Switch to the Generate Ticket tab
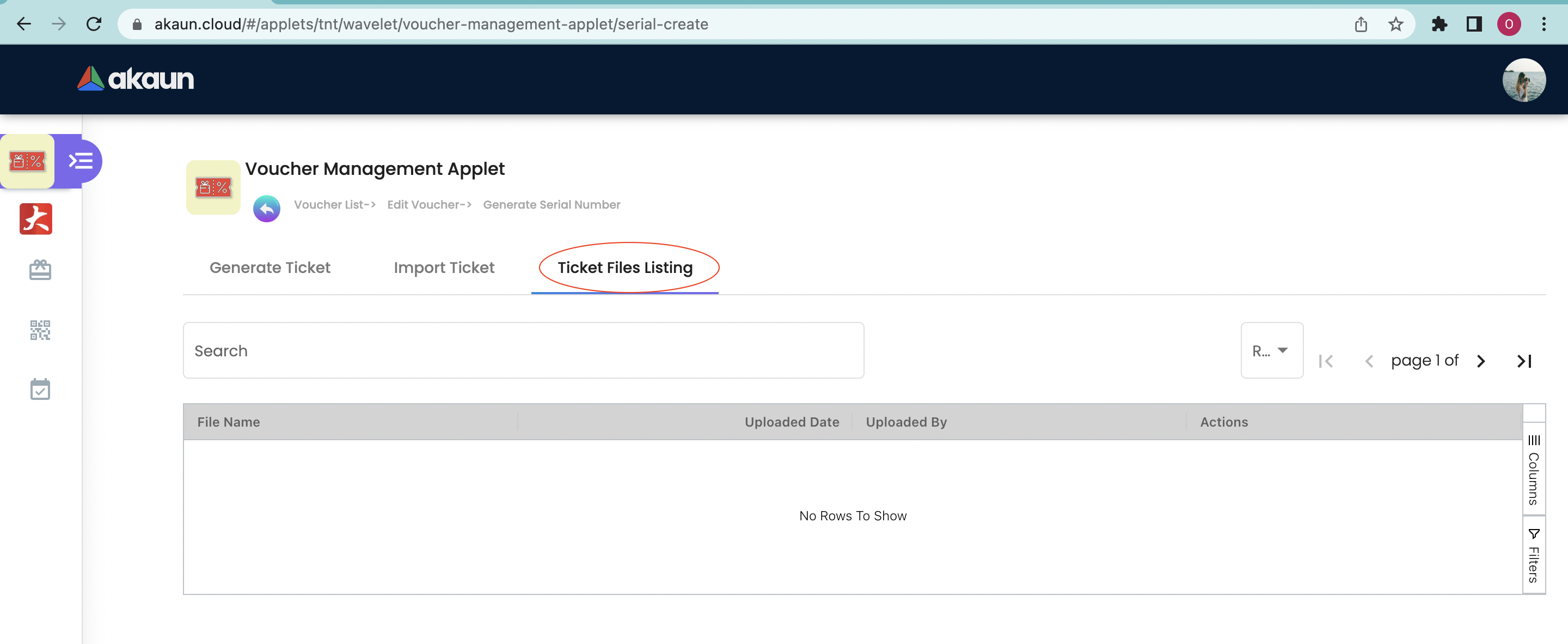The width and height of the screenshot is (1568, 644). (x=269, y=268)
